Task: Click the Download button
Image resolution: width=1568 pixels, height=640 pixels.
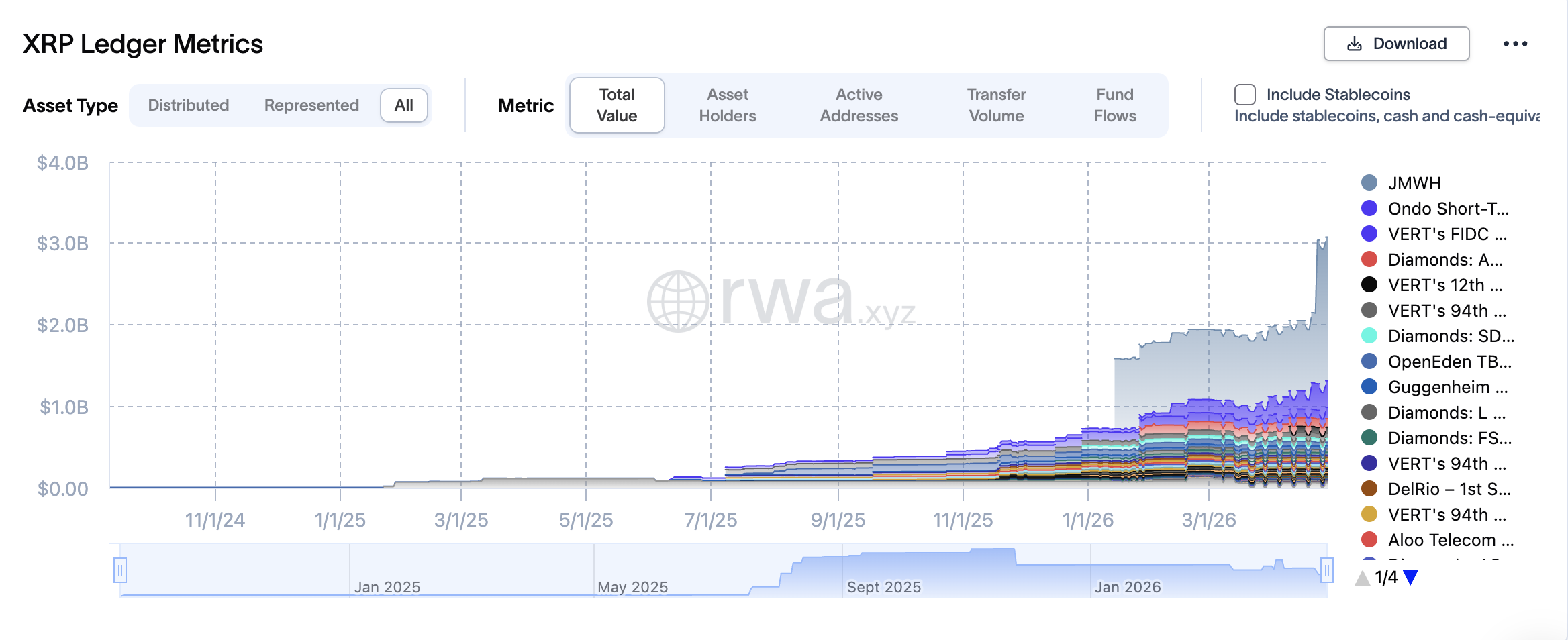Action: 1396,44
